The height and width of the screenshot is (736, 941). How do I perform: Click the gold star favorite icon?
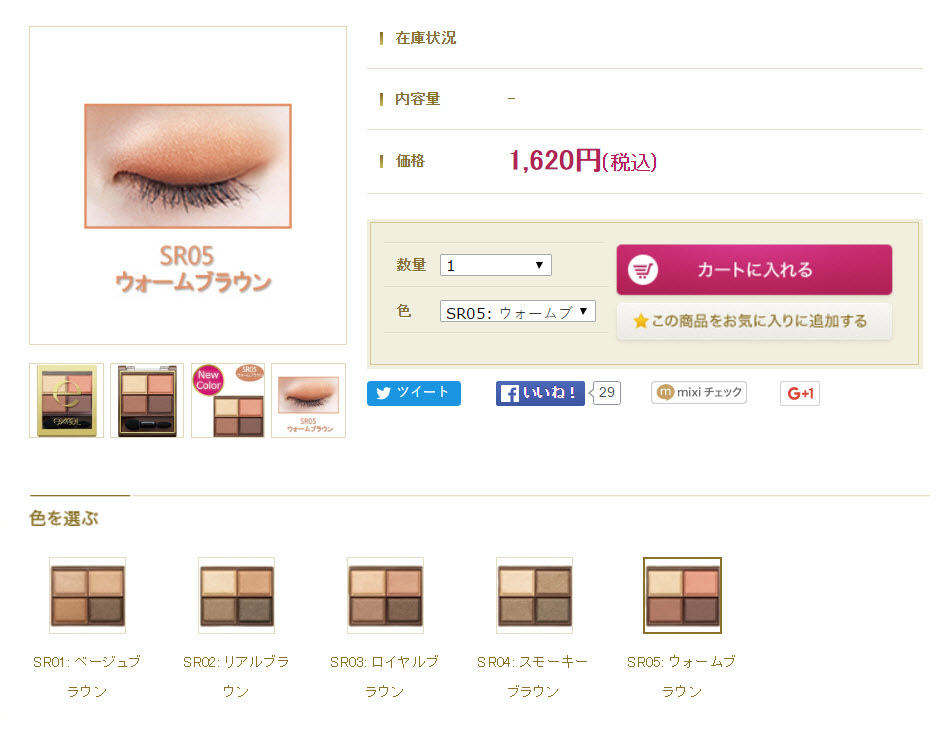point(640,321)
